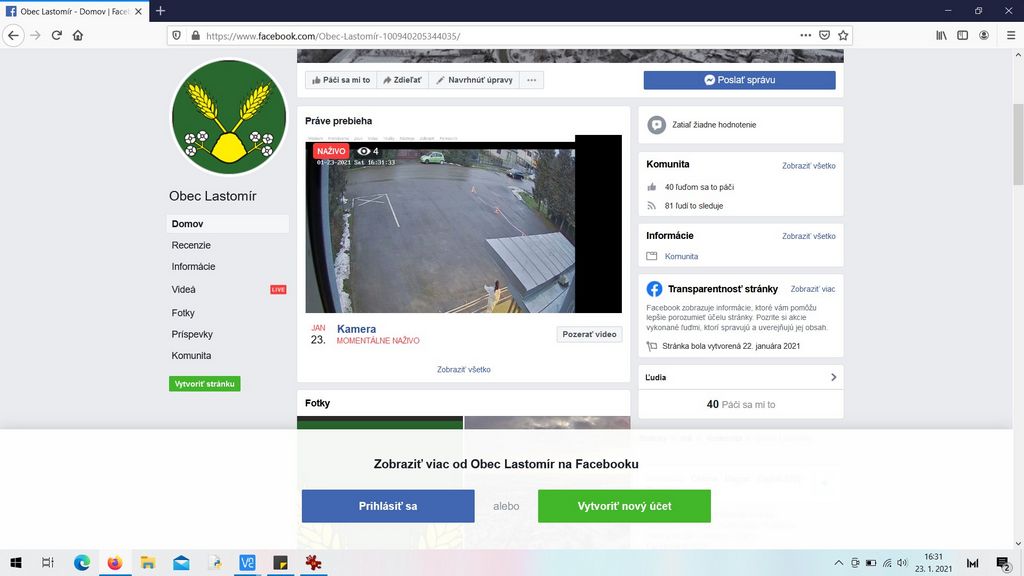Open page actions three-dot menu in address bar
This screenshot has height=576, width=1024.
coord(806,35)
